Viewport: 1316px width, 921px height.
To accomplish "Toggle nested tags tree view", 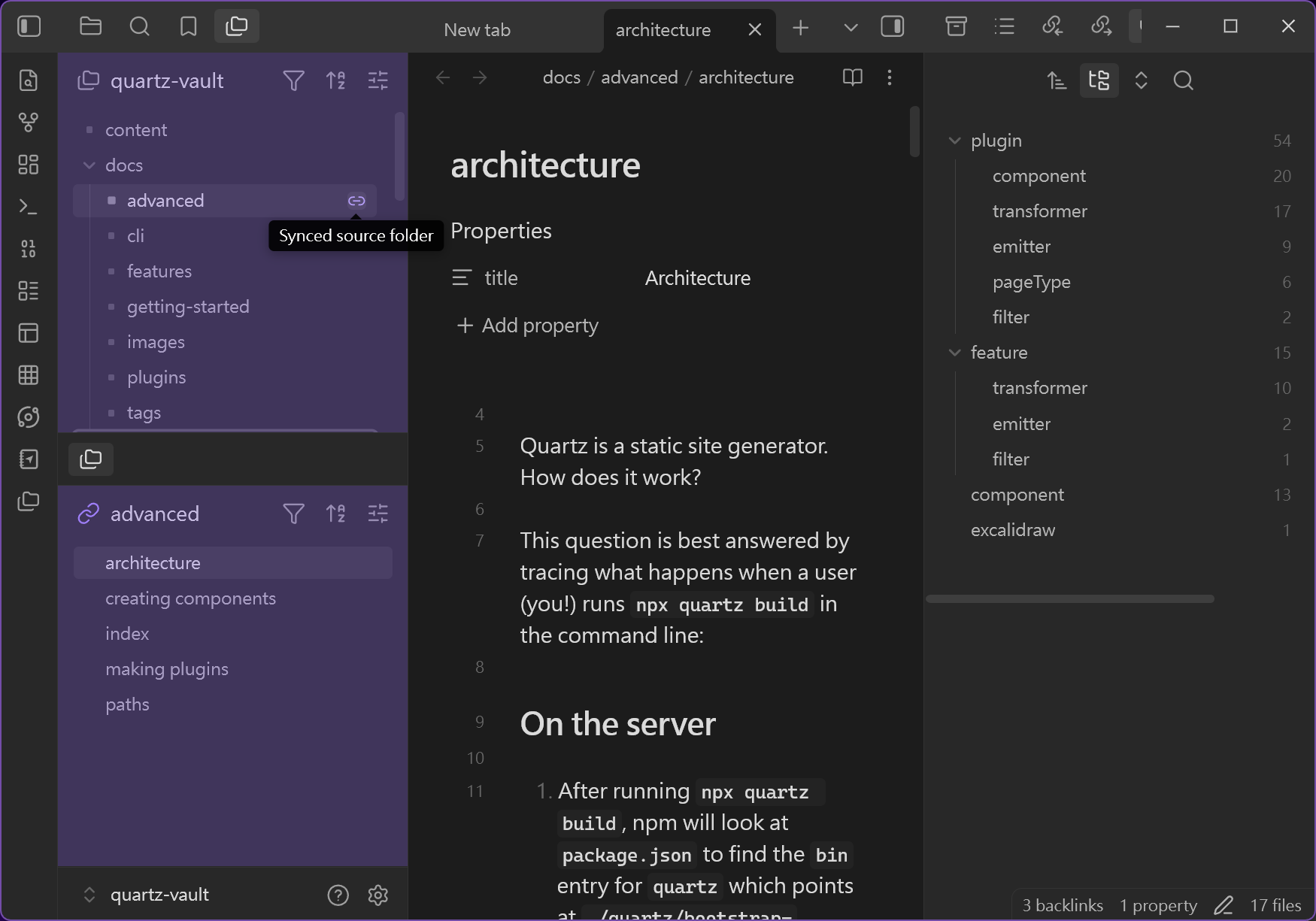I will coord(1099,80).
